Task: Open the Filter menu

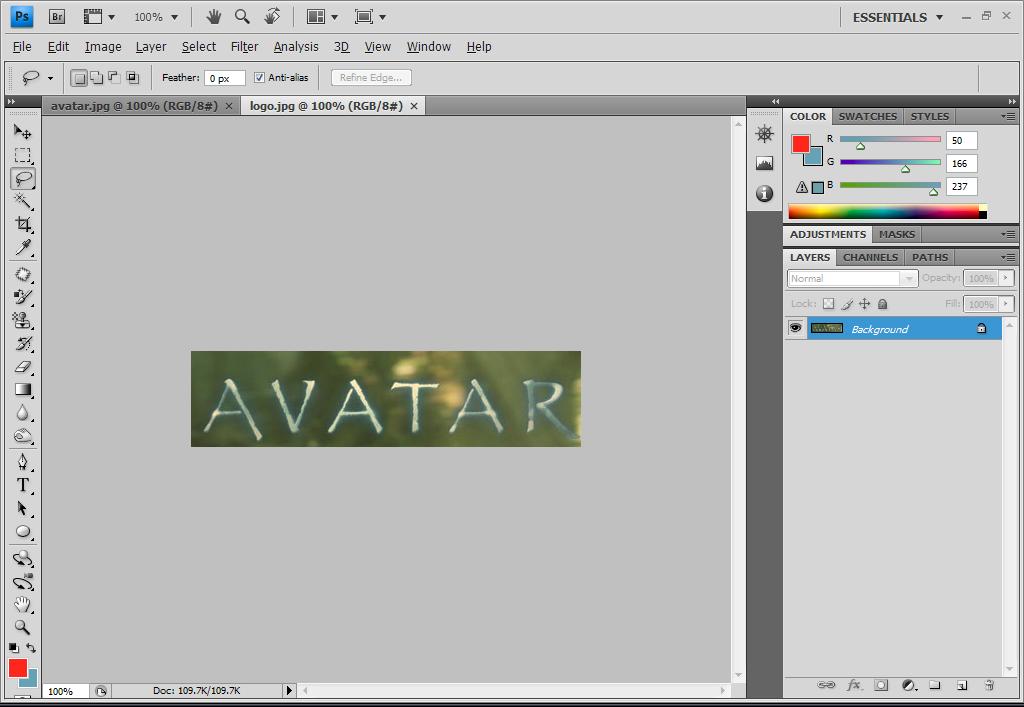Action: click(244, 46)
